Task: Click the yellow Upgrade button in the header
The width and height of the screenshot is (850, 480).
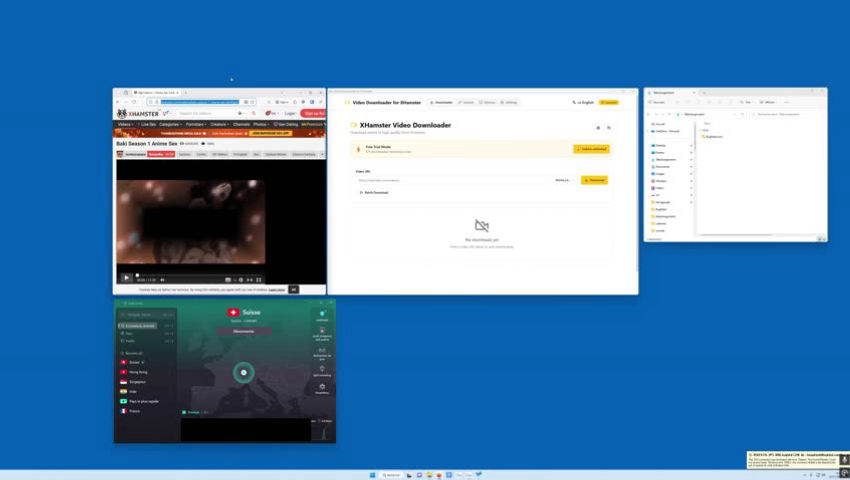Action: 609,103
